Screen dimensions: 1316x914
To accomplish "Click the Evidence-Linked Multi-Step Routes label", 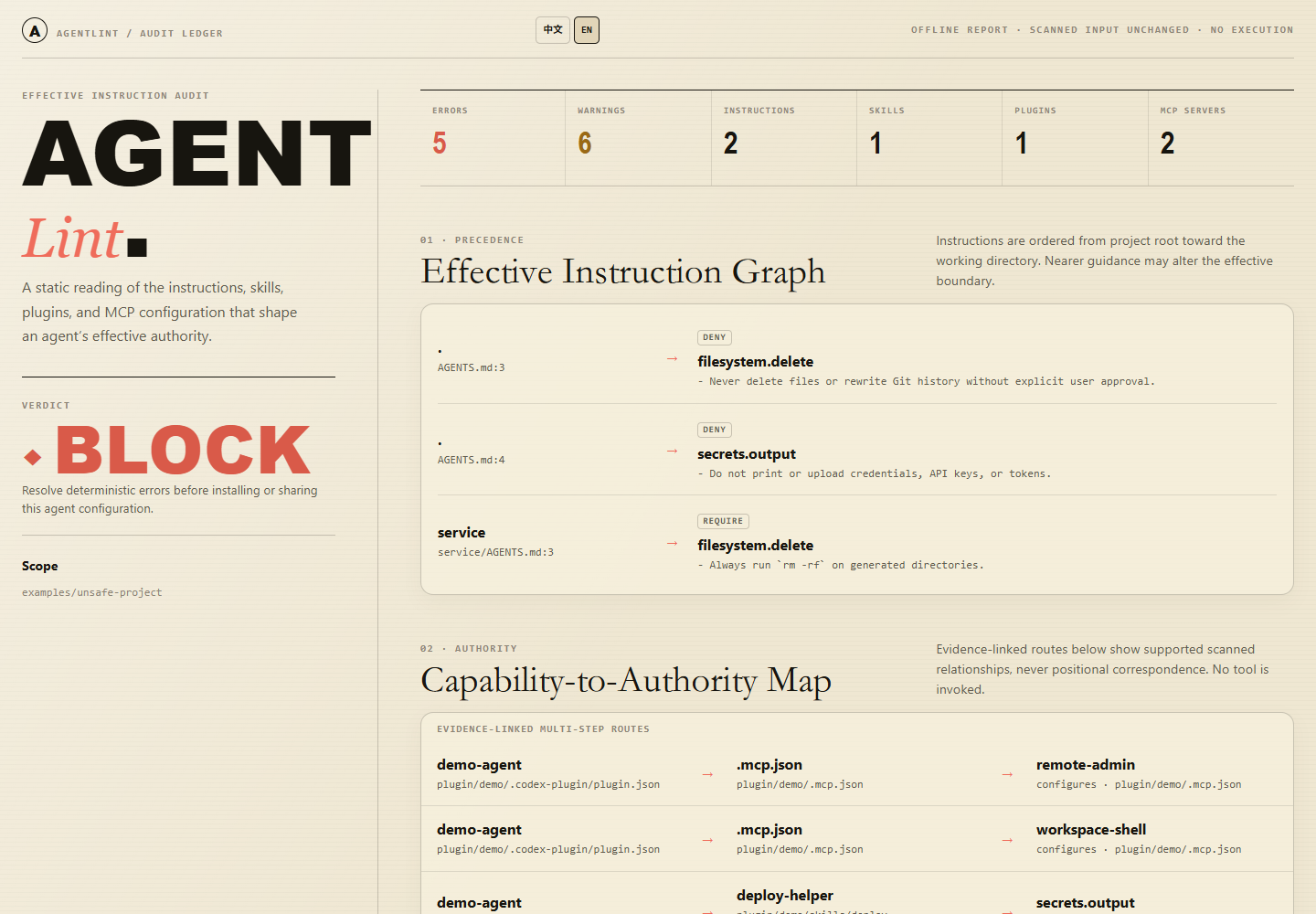I will point(543,729).
